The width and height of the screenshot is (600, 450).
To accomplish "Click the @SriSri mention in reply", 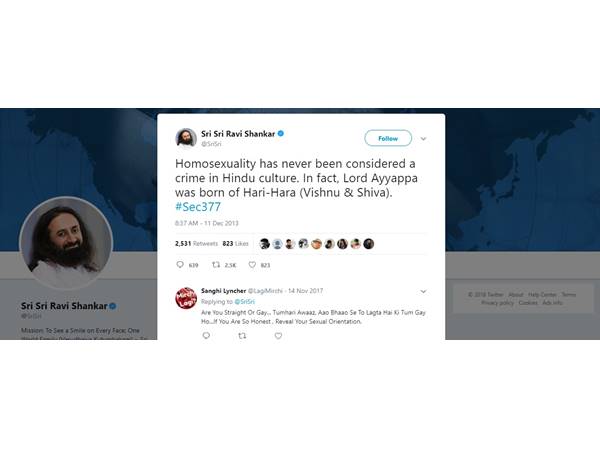I will (245, 302).
